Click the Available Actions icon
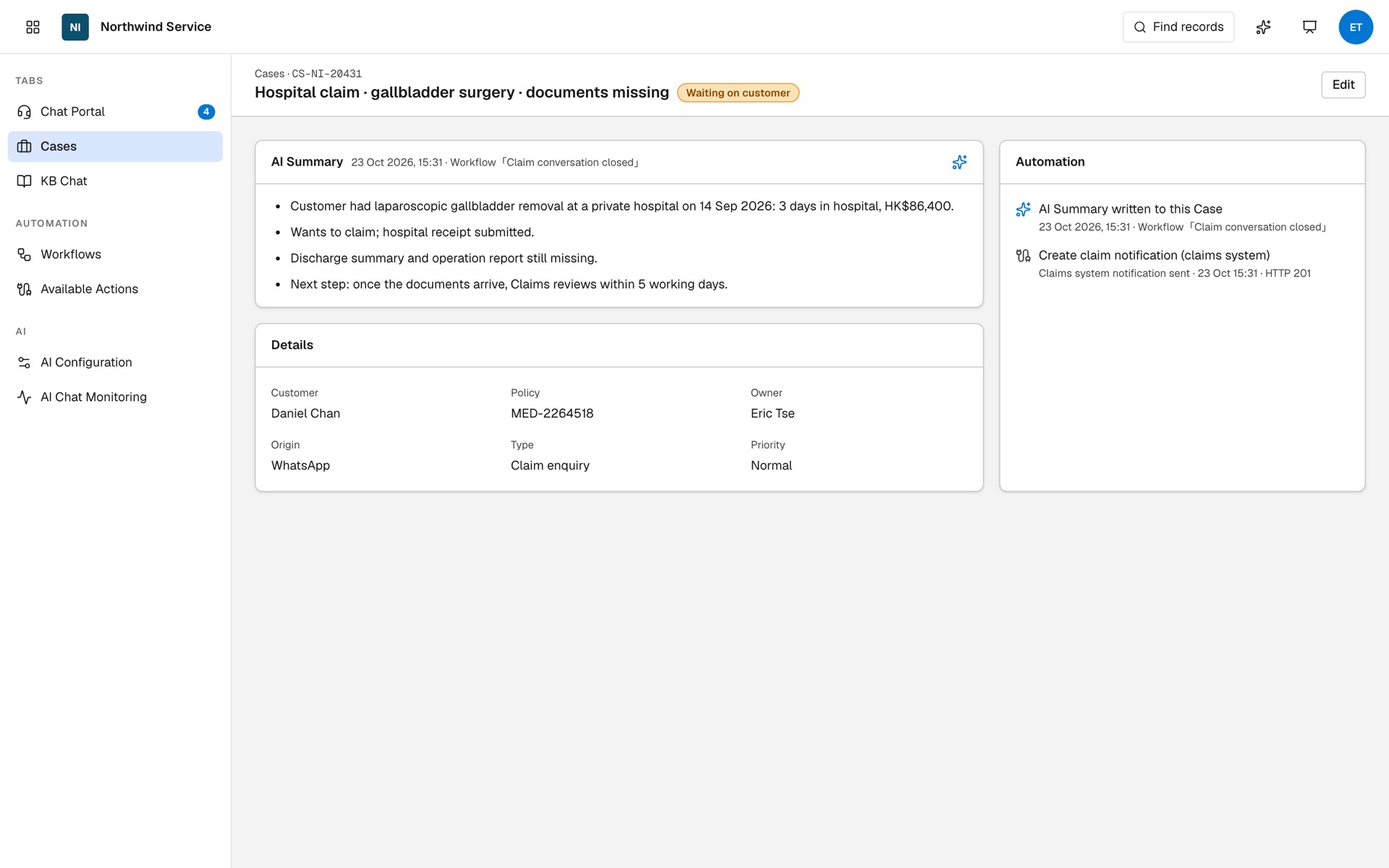1389x868 pixels. tap(24, 289)
